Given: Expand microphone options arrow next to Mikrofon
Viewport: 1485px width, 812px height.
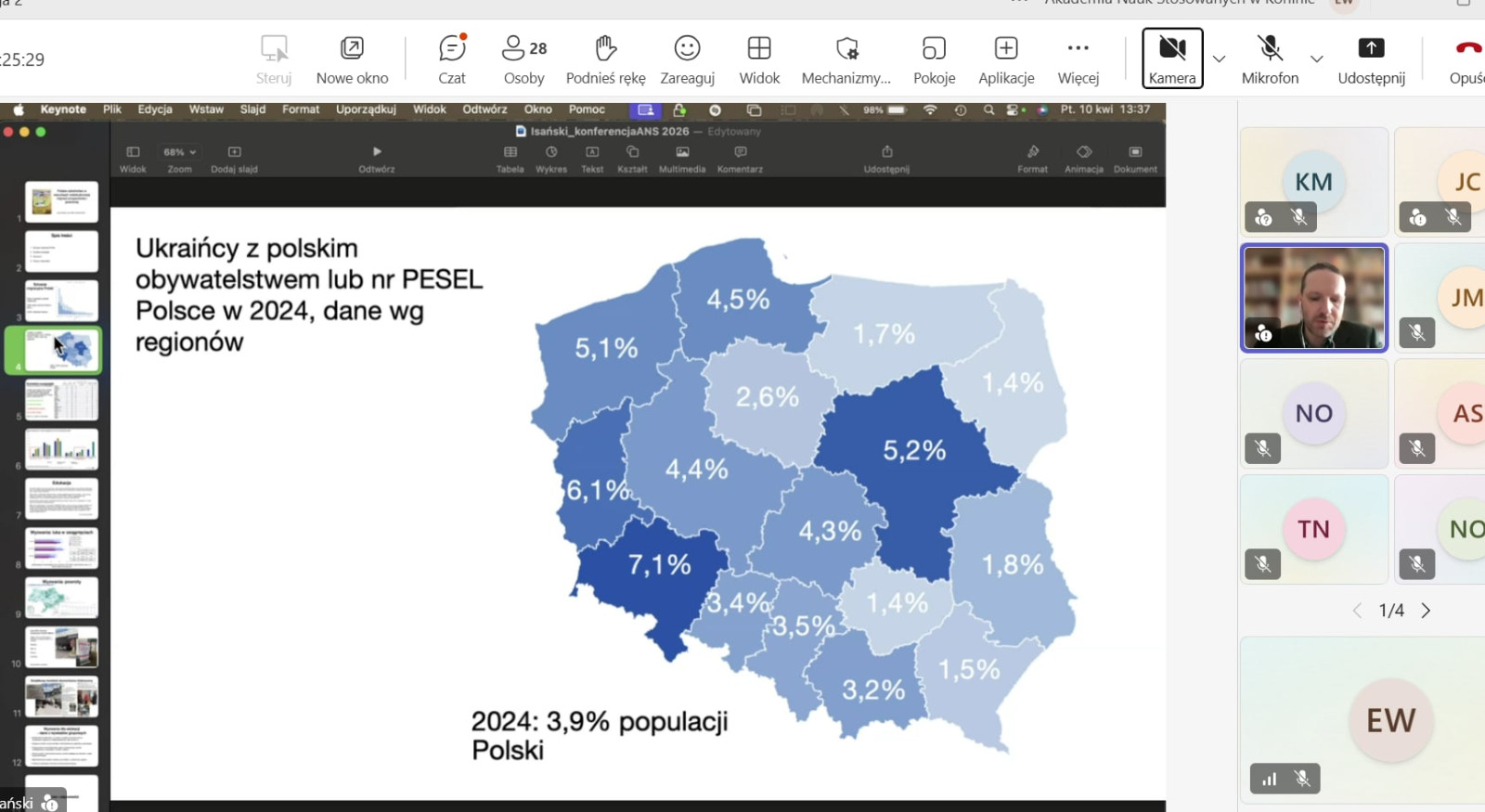Looking at the screenshot, I should pos(1316,58).
